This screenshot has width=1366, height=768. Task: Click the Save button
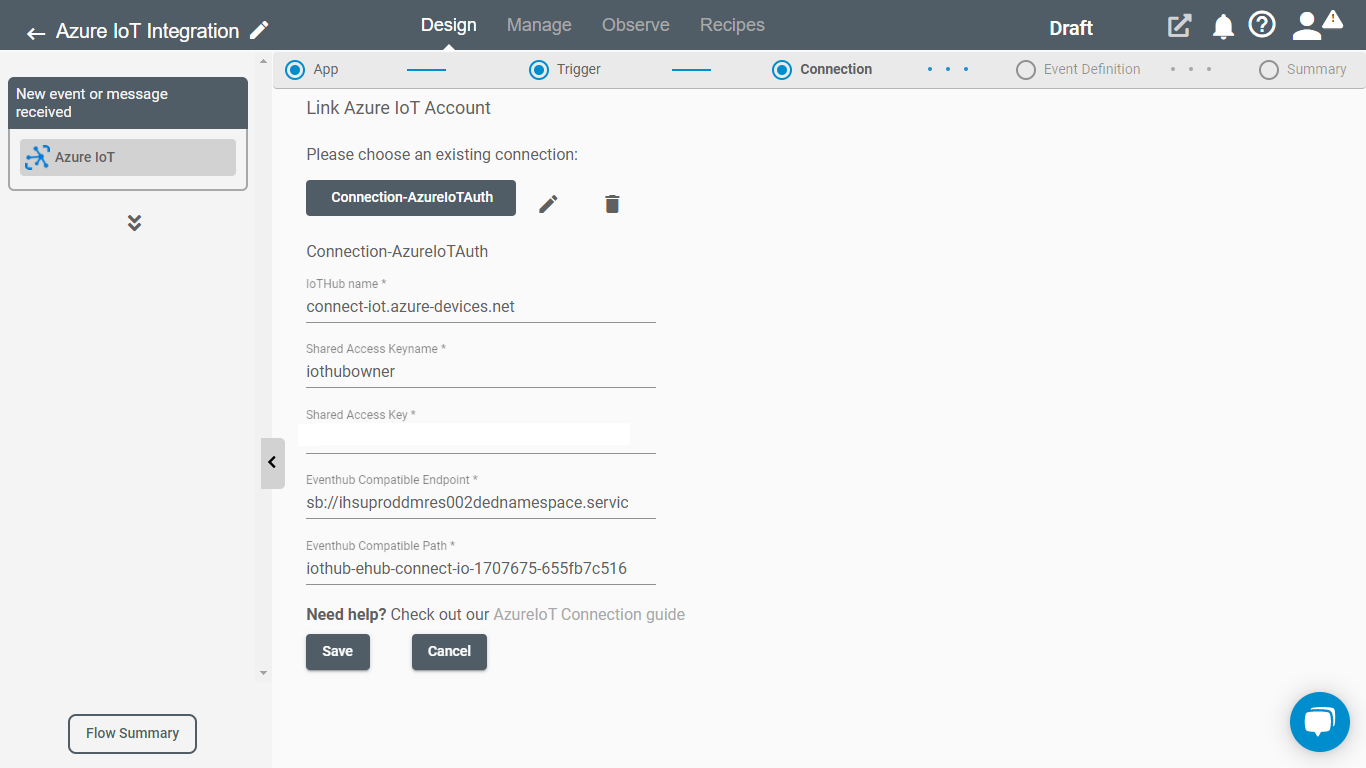click(x=338, y=652)
